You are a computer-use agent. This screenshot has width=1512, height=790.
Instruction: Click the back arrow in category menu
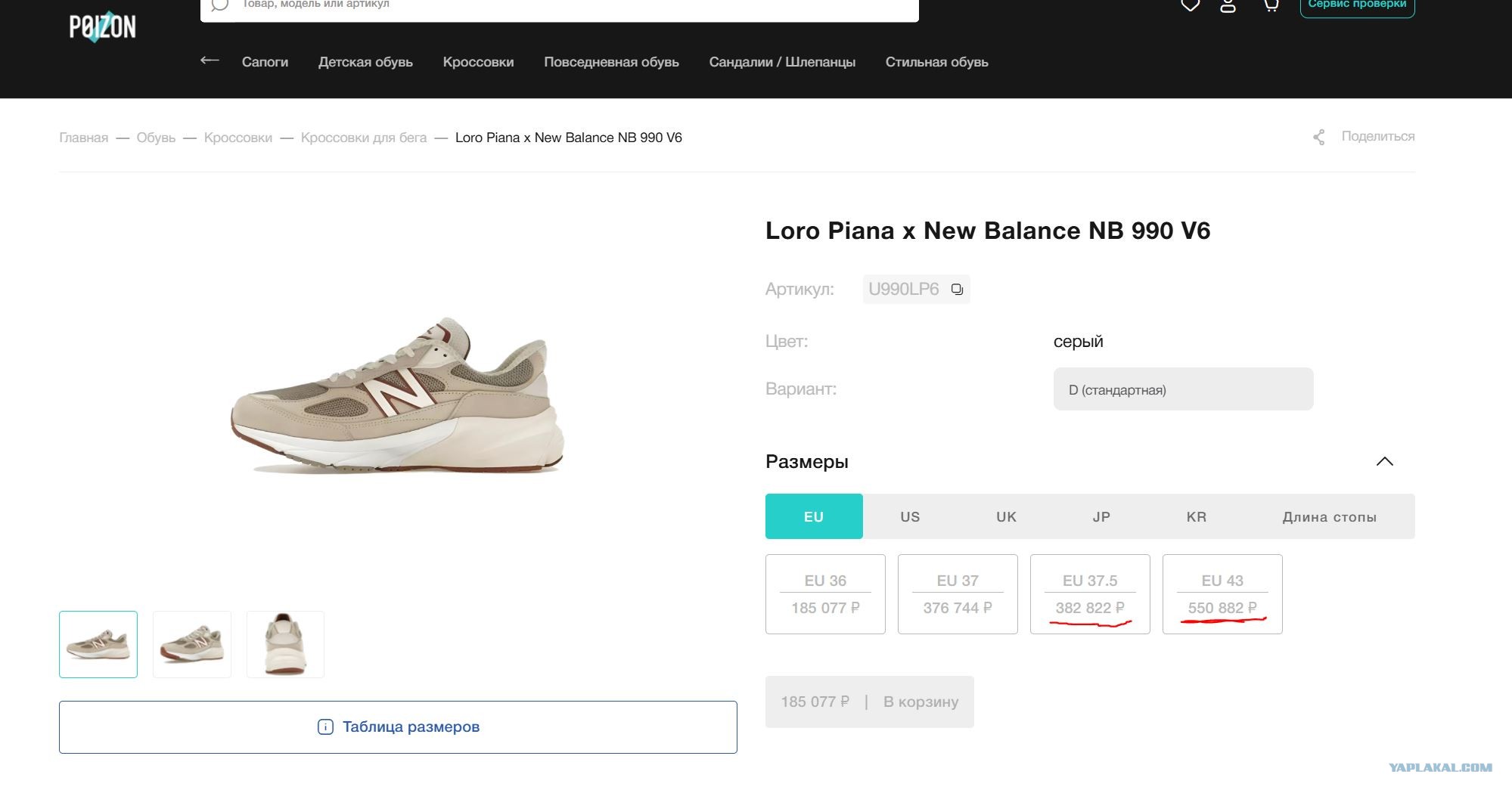click(210, 60)
